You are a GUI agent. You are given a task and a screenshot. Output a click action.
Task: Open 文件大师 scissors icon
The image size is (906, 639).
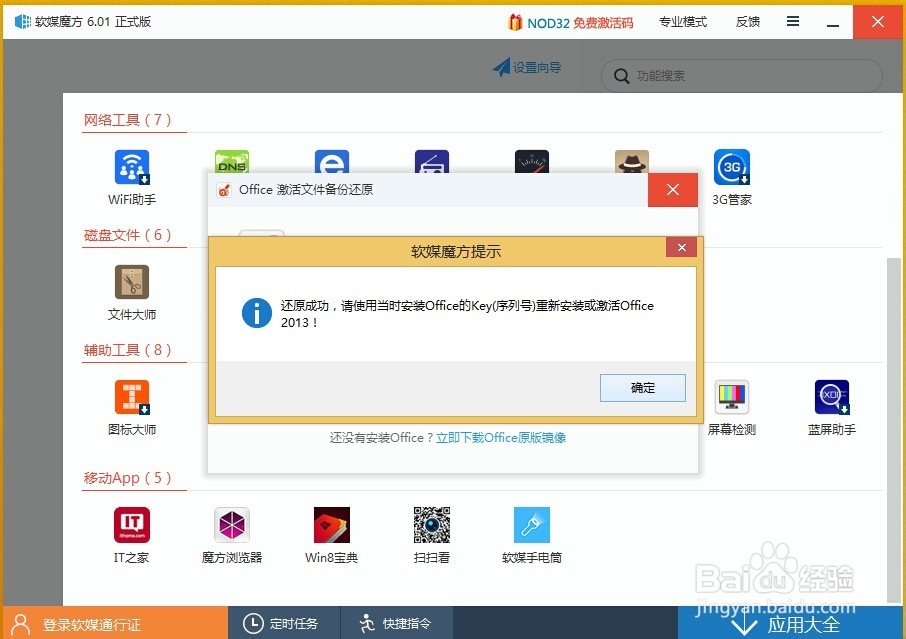[132, 282]
